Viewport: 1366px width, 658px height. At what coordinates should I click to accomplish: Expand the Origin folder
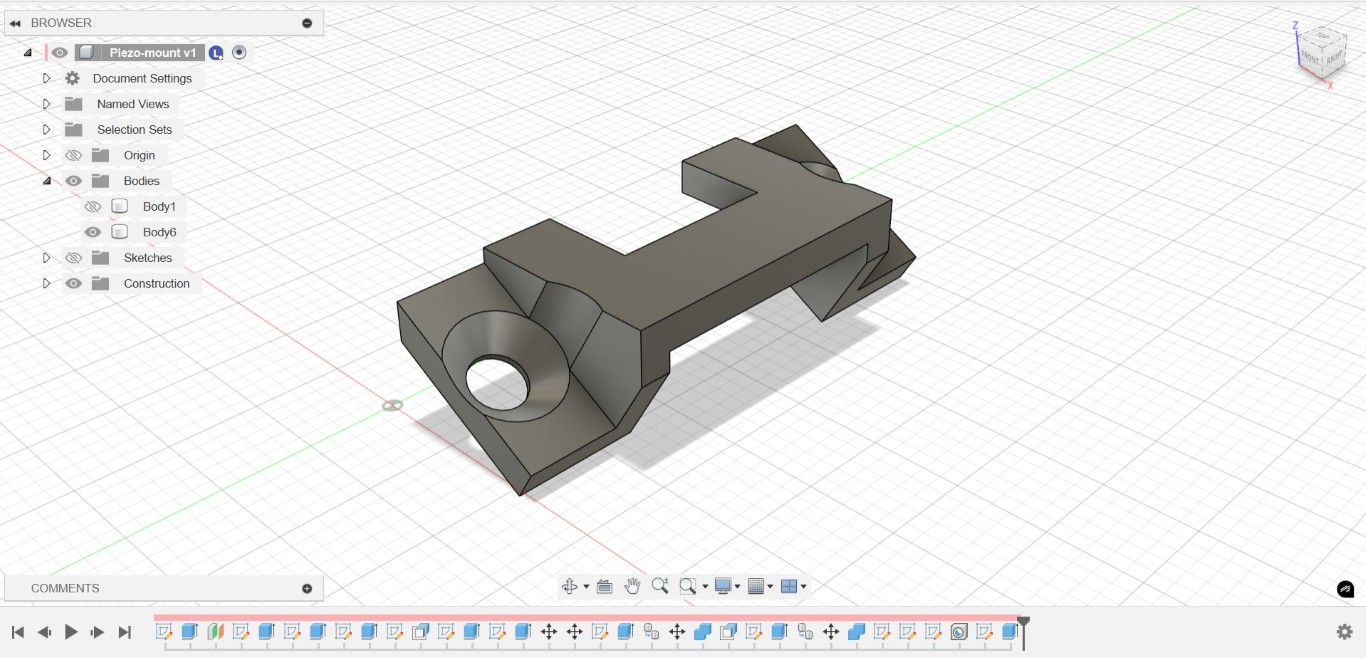(46, 156)
